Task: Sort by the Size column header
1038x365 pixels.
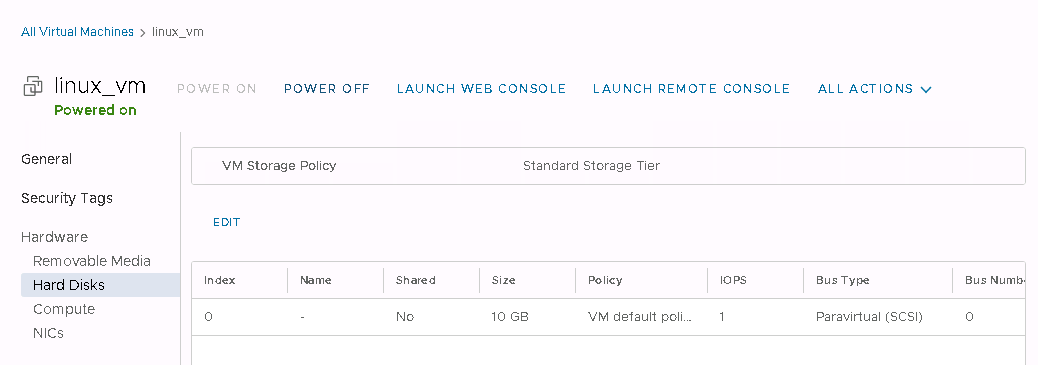Action: tap(503, 280)
